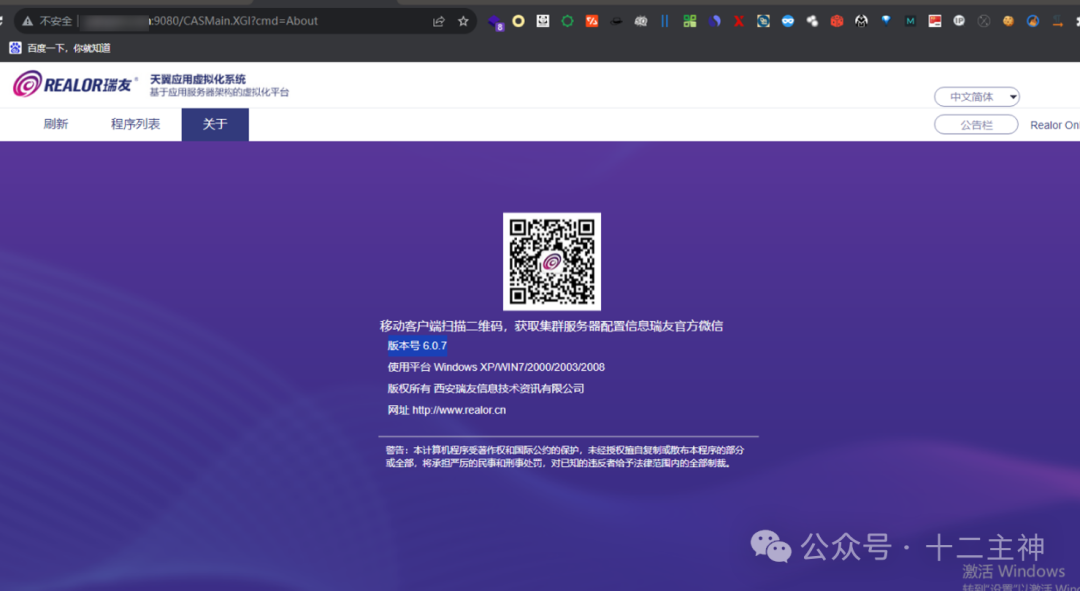Click the share icon next to the address bar
This screenshot has height=591, width=1080.
point(438,20)
